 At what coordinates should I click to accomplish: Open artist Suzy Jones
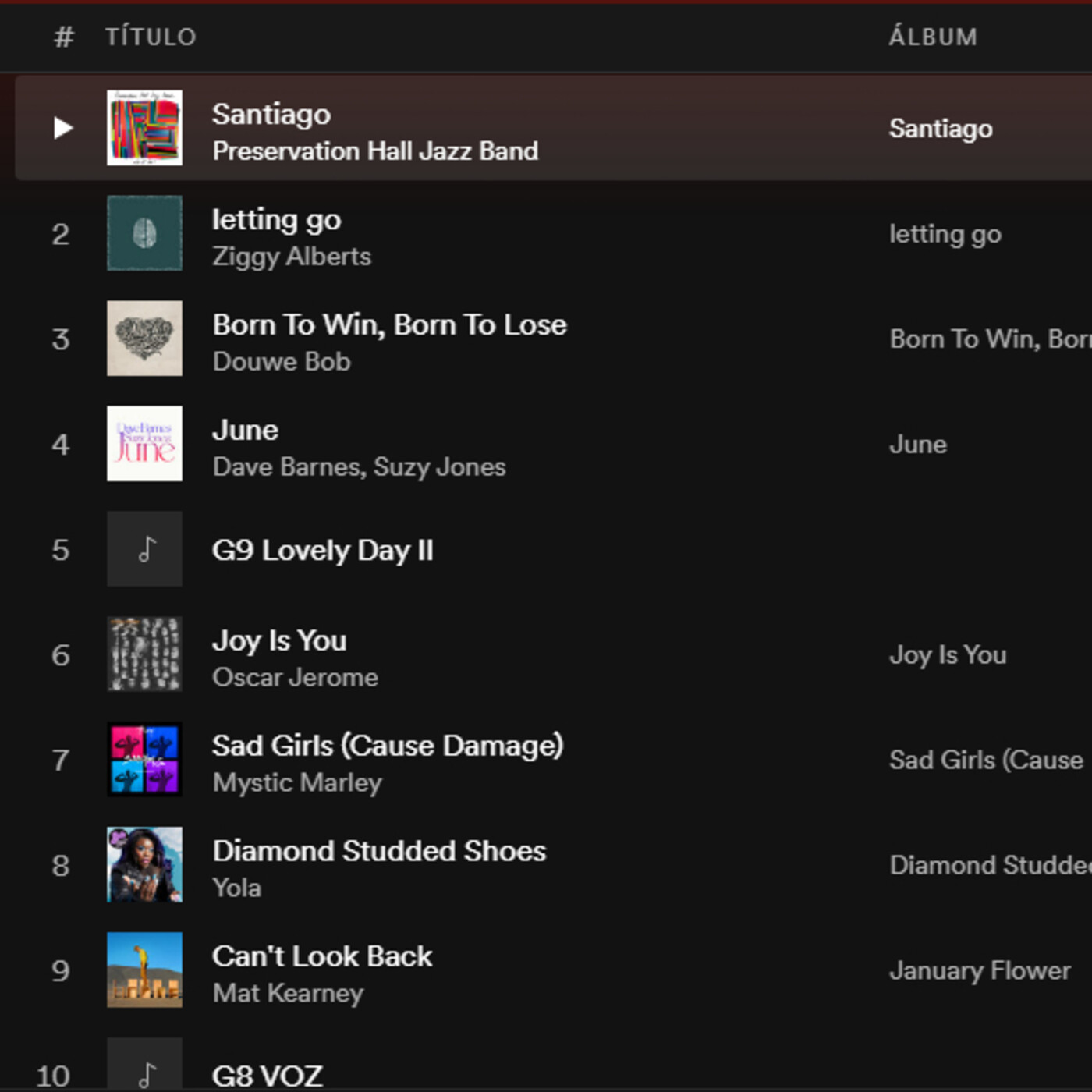pos(440,467)
